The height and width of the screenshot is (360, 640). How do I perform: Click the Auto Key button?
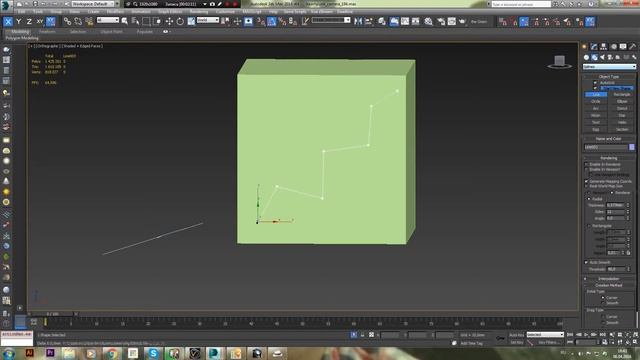(x=516, y=335)
